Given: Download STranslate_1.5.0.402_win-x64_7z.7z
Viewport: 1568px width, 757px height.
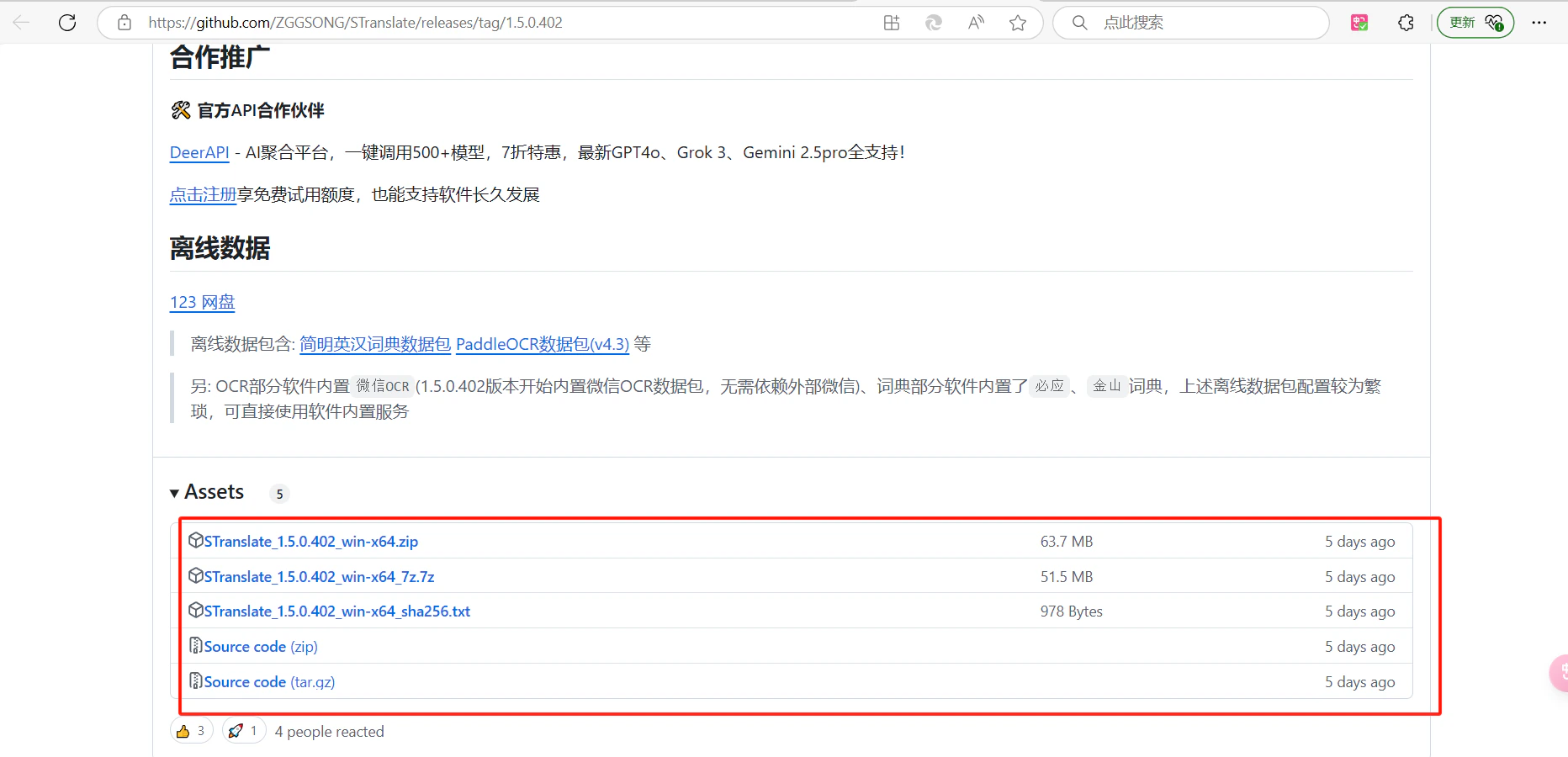Looking at the screenshot, I should [320, 577].
